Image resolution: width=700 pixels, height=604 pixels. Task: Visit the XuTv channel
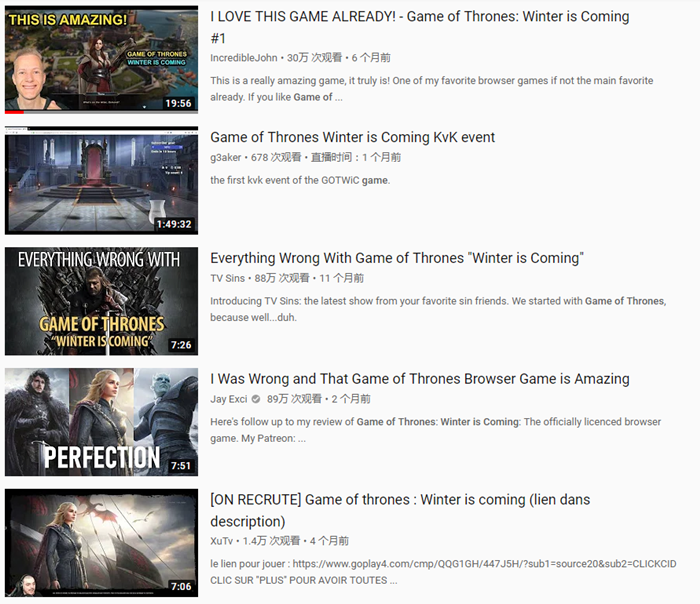221,541
